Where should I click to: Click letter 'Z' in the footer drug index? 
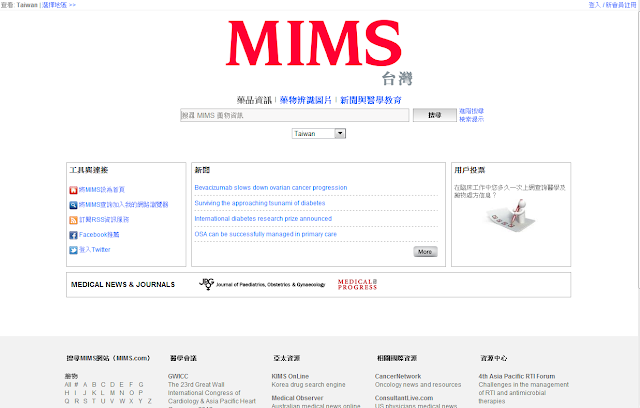pos(150,401)
